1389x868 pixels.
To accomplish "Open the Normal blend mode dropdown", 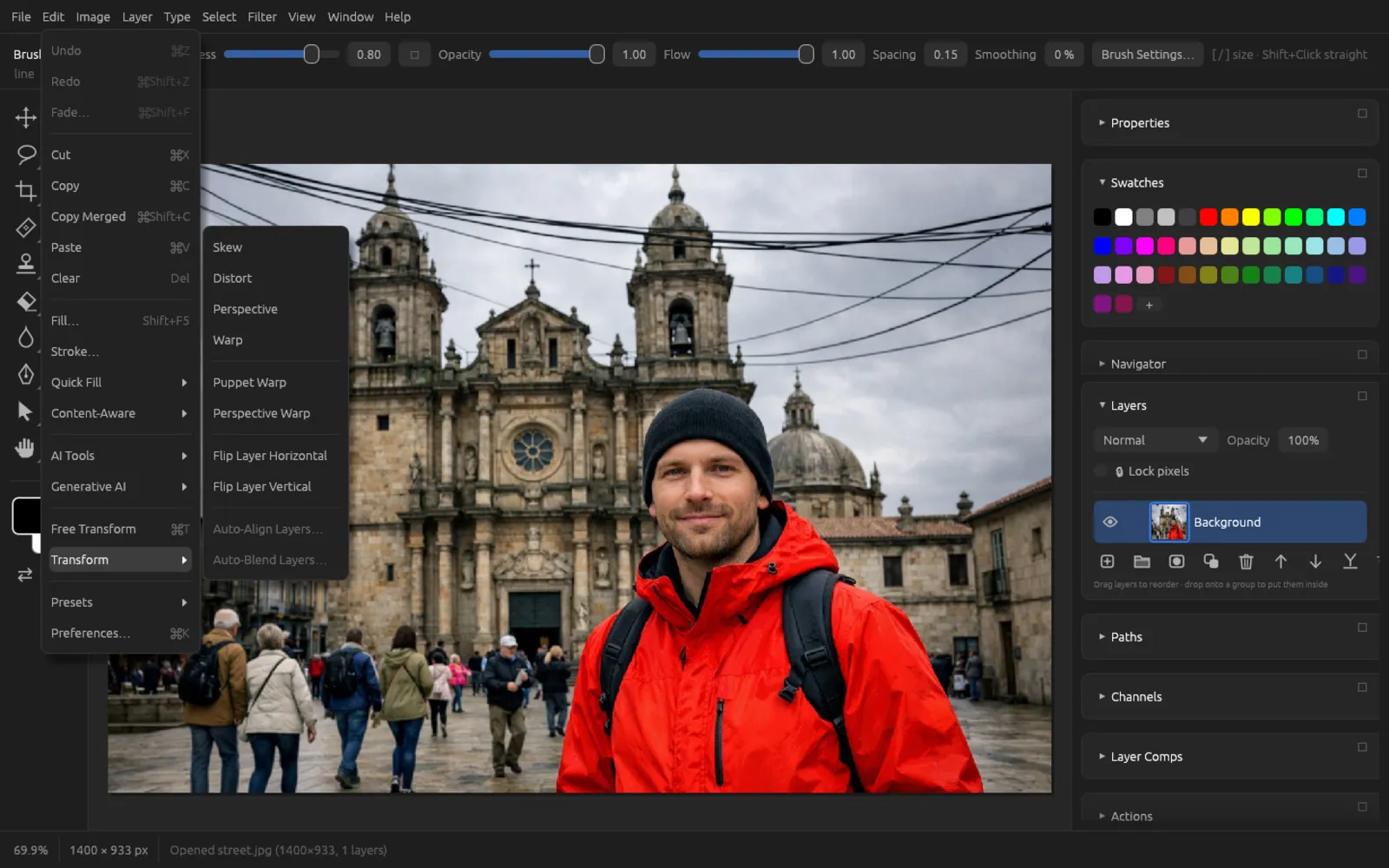I will (x=1155, y=440).
